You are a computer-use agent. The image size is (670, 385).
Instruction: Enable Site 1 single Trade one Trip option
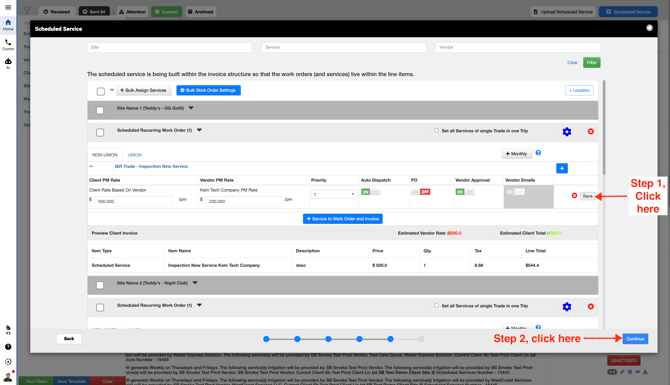pyautogui.click(x=436, y=130)
